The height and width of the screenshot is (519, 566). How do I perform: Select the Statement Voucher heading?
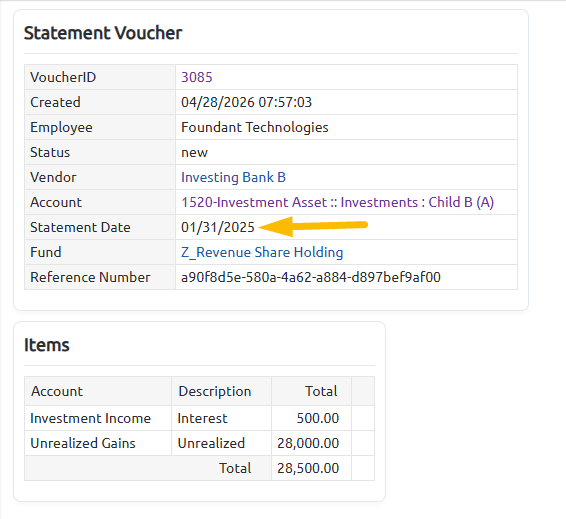(103, 33)
